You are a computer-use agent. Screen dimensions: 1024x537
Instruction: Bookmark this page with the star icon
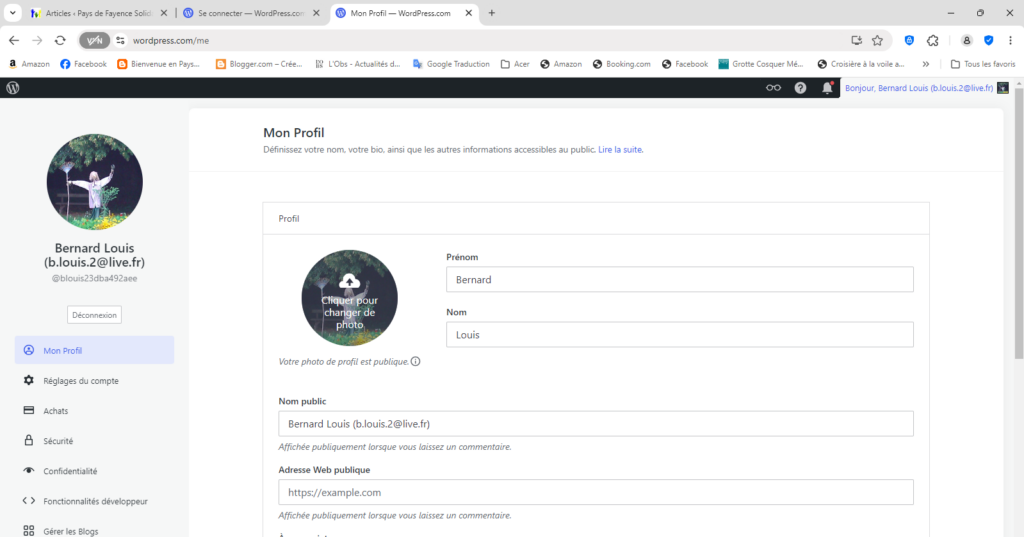(877, 40)
